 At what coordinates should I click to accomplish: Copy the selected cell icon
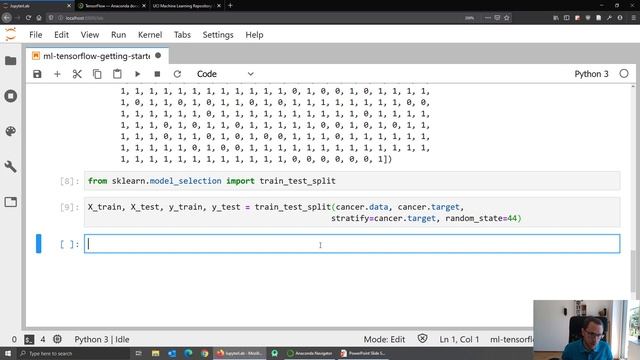coord(97,74)
